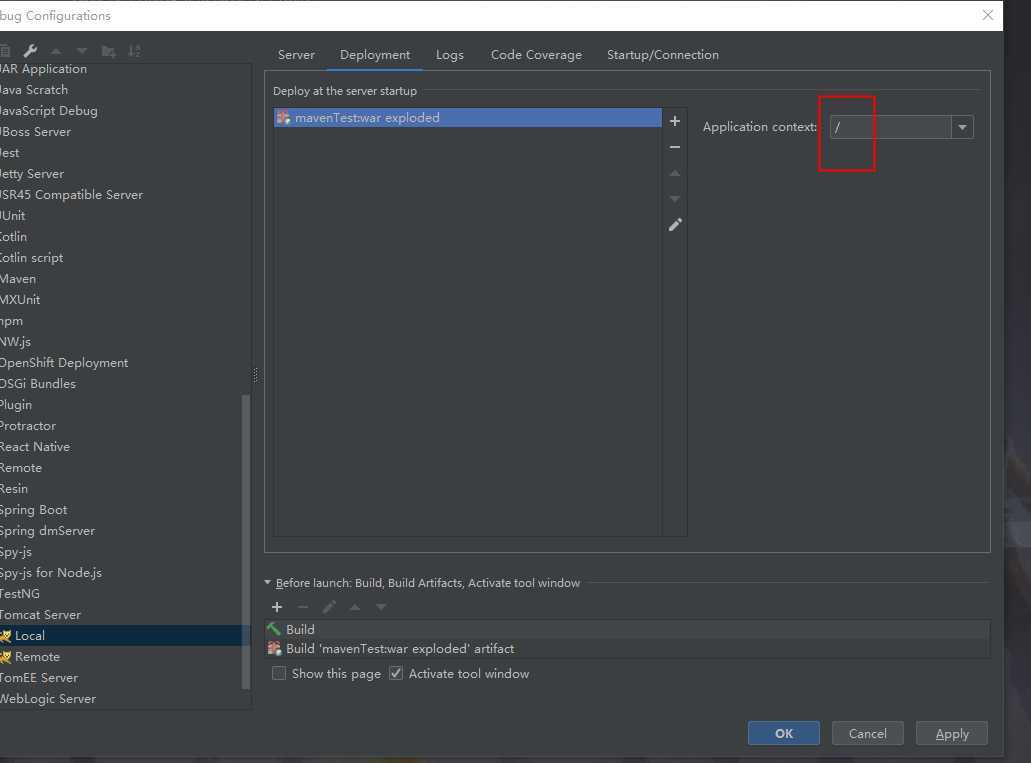
Task: Open the Code Coverage tab
Action: [x=536, y=55]
